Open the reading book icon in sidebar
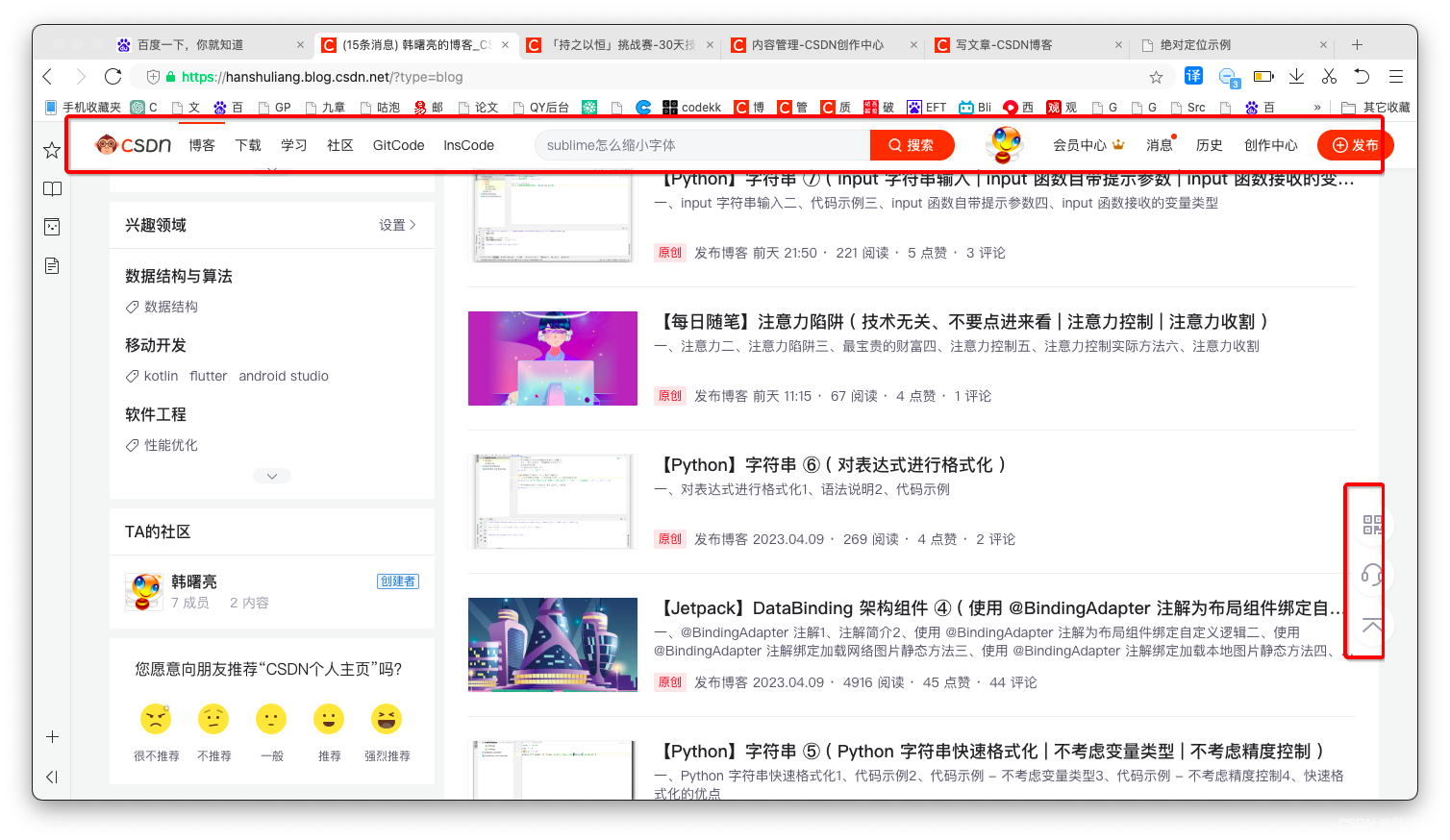The image size is (1450, 840). (x=52, y=188)
